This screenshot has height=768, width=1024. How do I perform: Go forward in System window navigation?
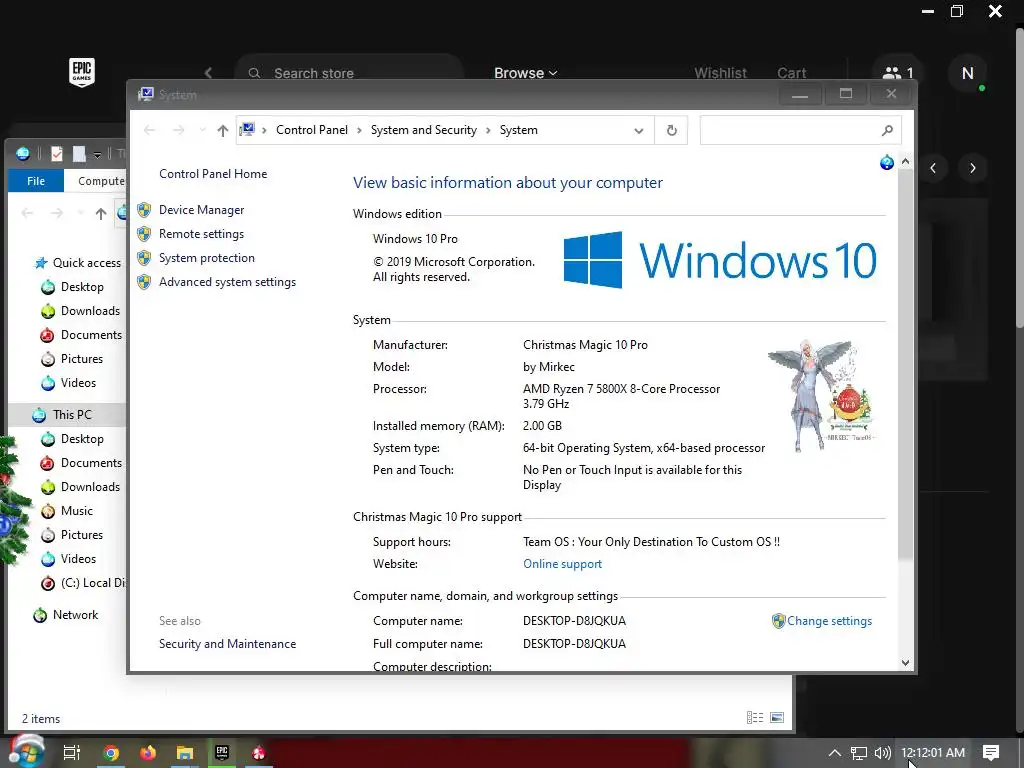click(x=178, y=130)
